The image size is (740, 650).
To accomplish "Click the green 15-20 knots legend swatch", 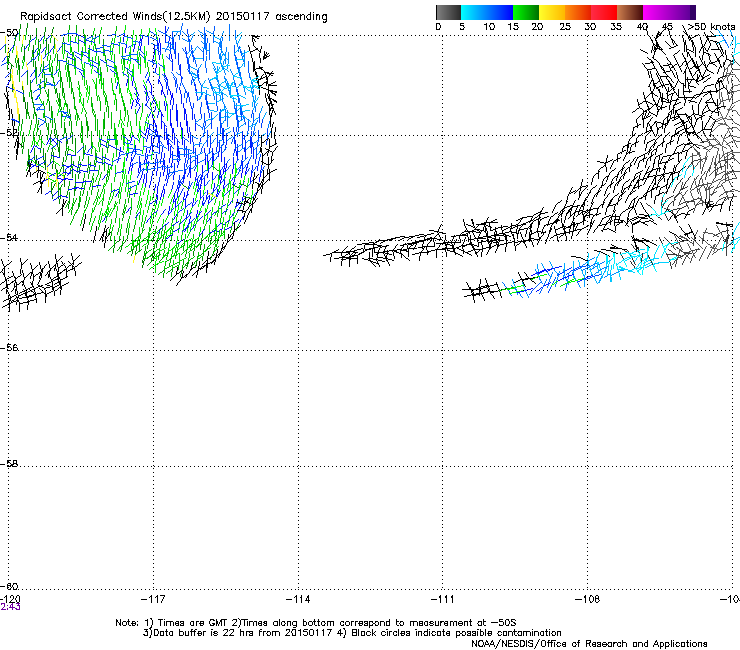I will (x=526, y=12).
